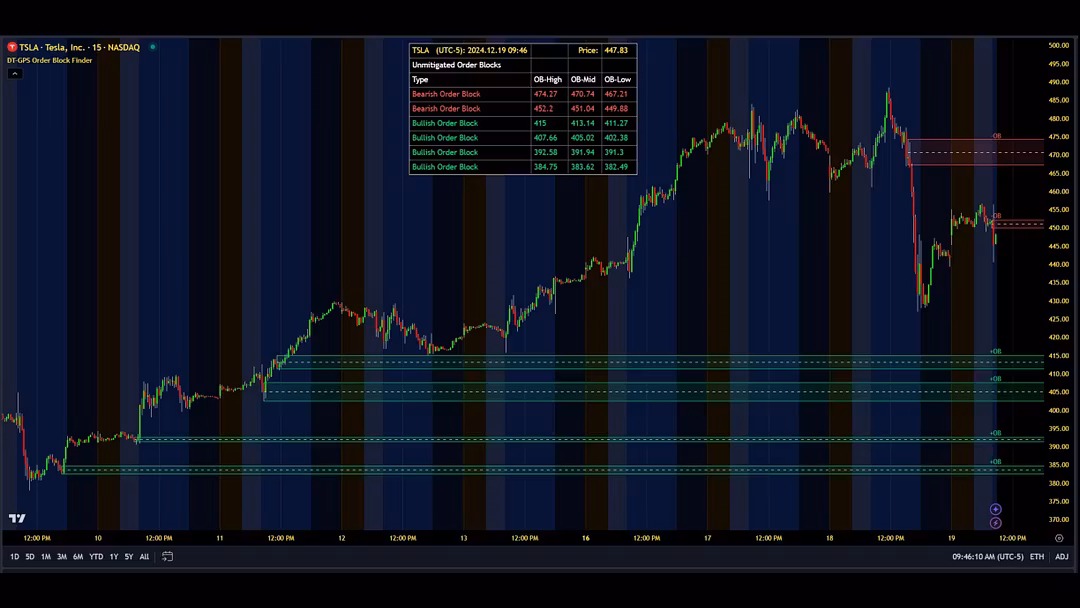Switch to the 5D time range
The width and height of the screenshot is (1080, 608).
click(x=30, y=556)
